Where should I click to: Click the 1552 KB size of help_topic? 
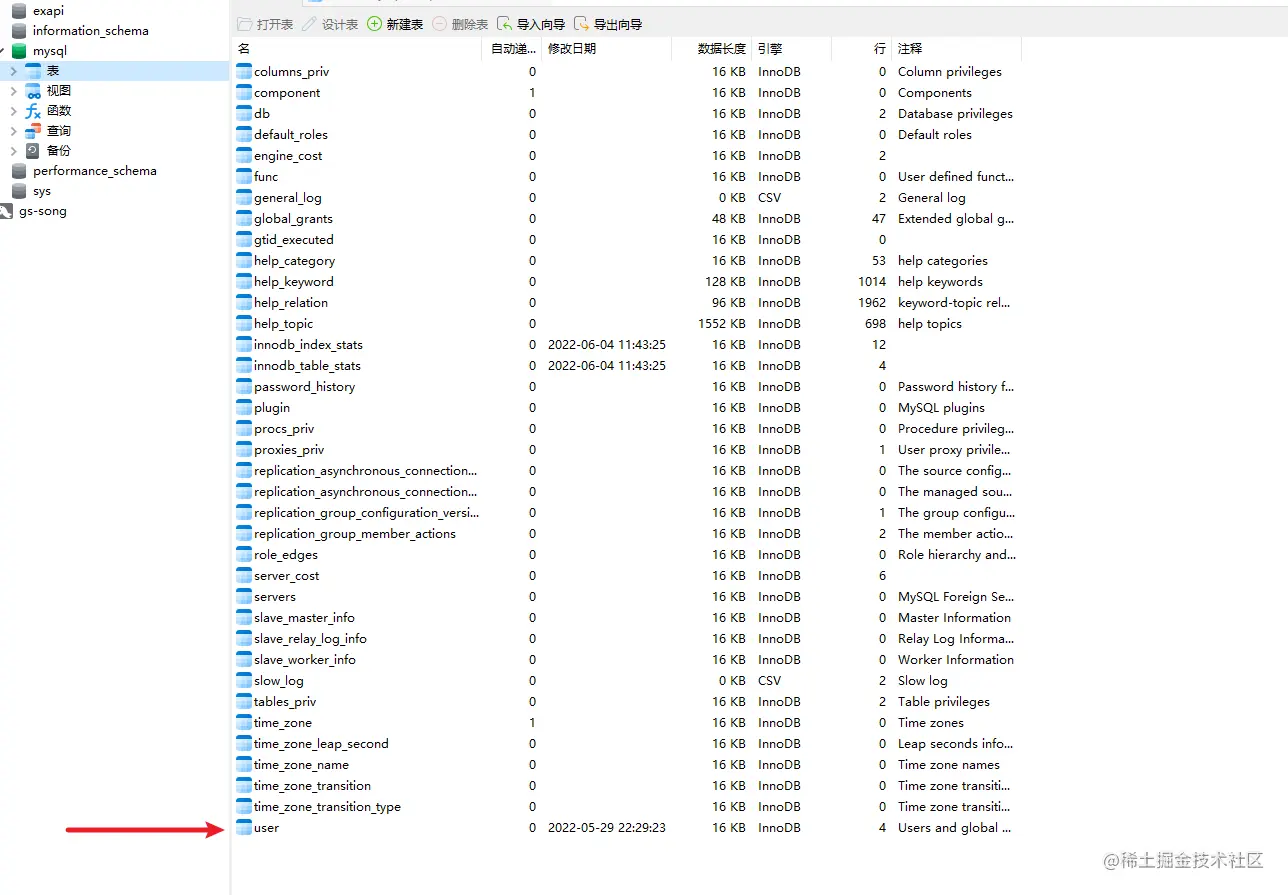pos(721,323)
